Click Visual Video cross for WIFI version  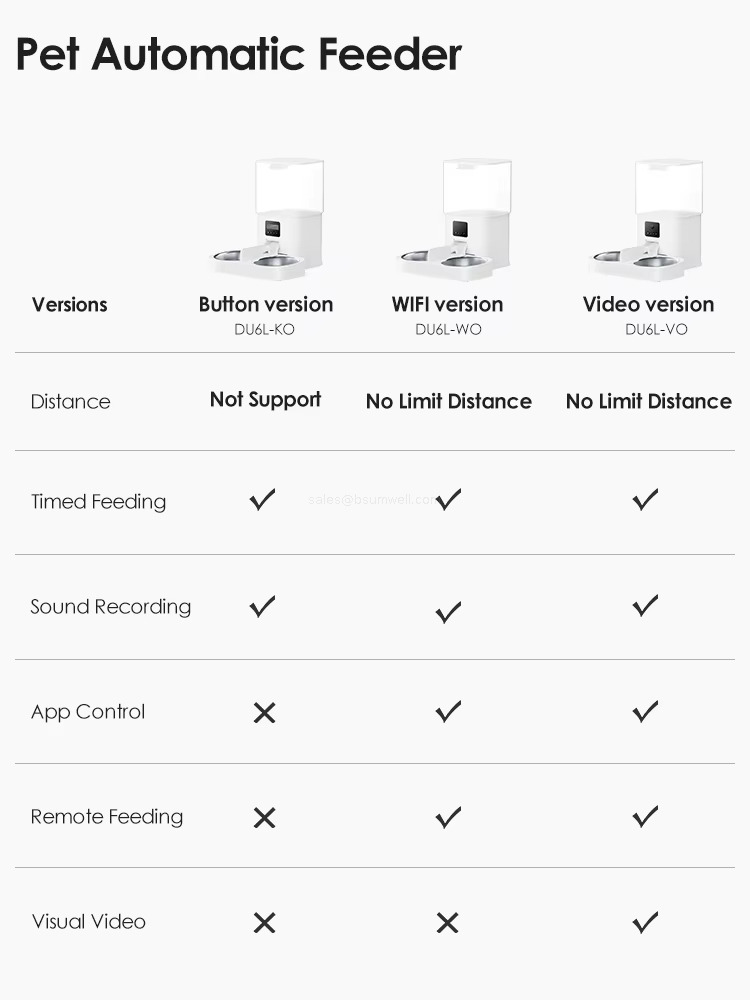pyautogui.click(x=447, y=923)
